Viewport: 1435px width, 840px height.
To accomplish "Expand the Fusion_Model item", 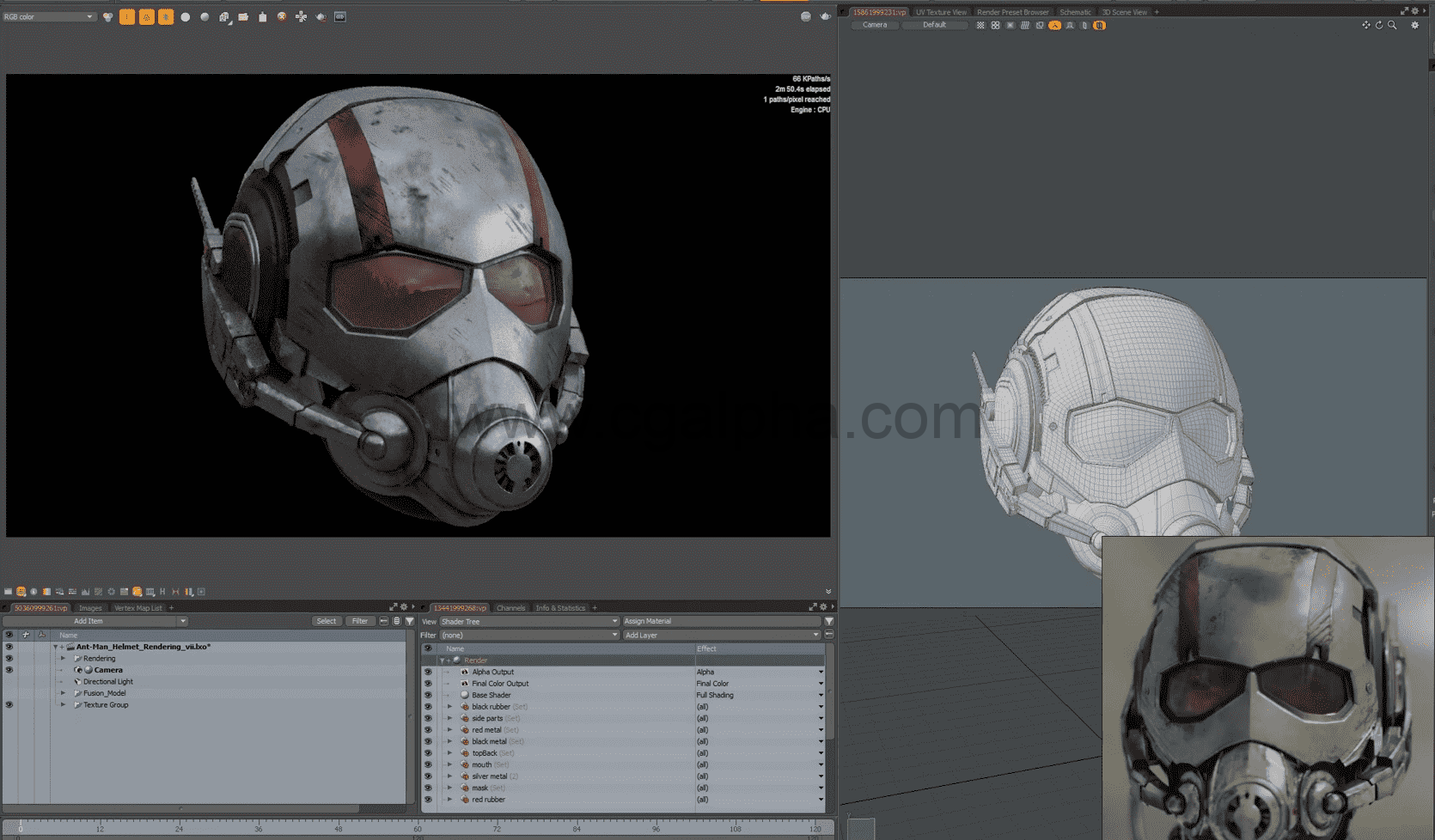I will coord(63,693).
